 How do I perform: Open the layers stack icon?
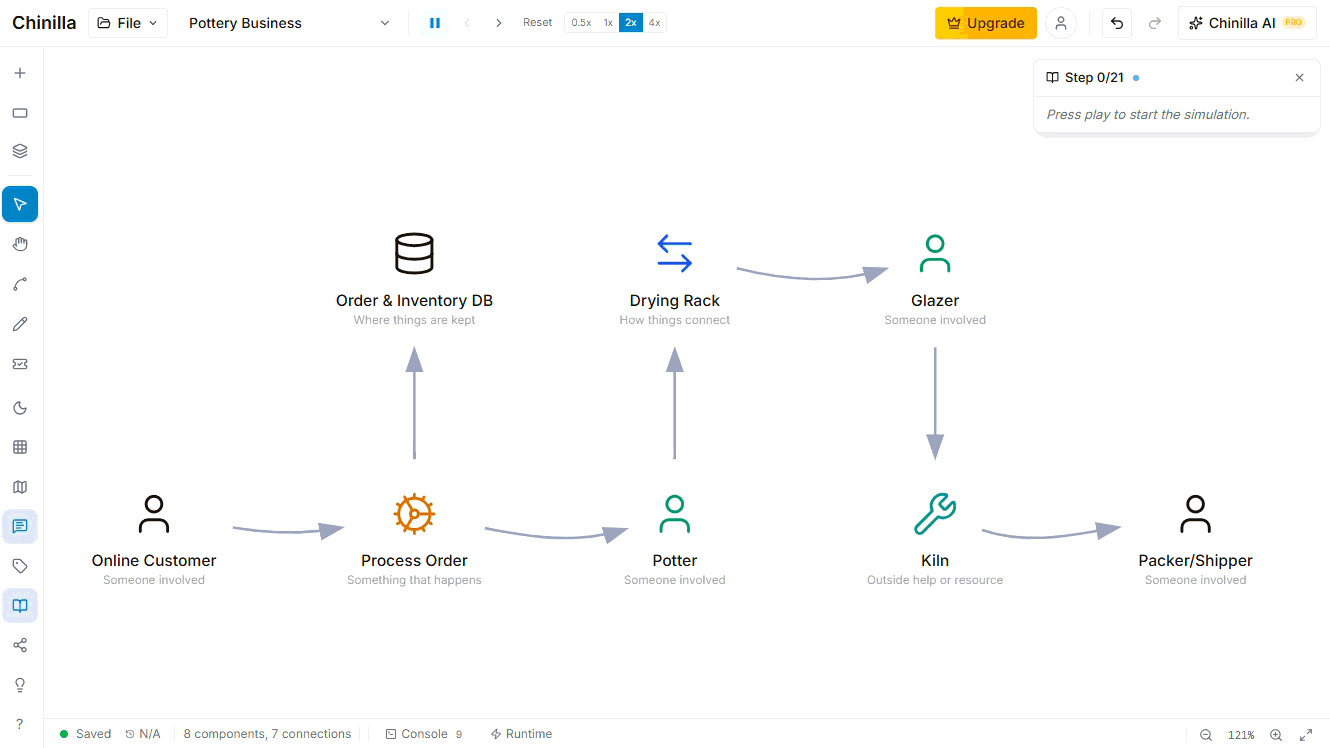point(20,151)
